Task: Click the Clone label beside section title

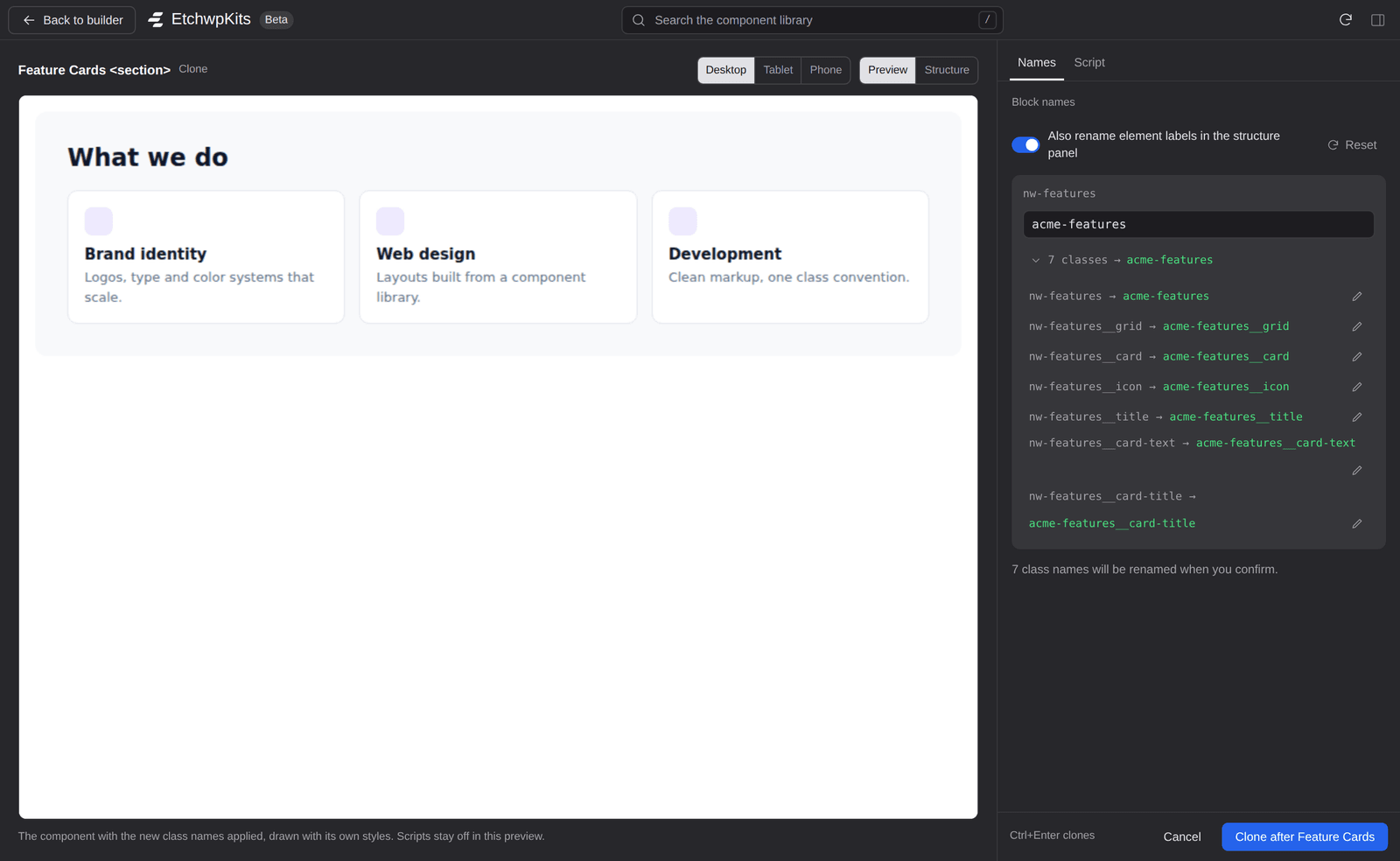Action: tap(193, 69)
